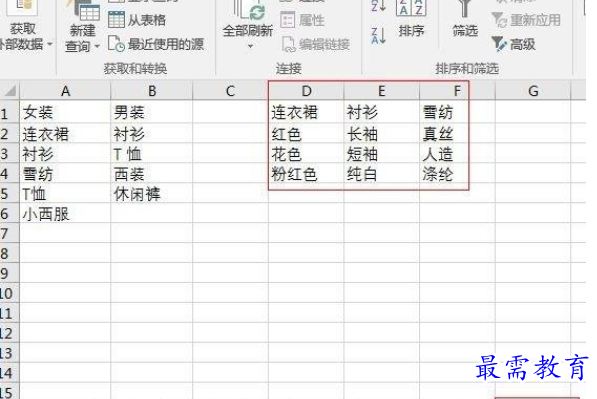
Task: Select column C header
Action: point(230,91)
